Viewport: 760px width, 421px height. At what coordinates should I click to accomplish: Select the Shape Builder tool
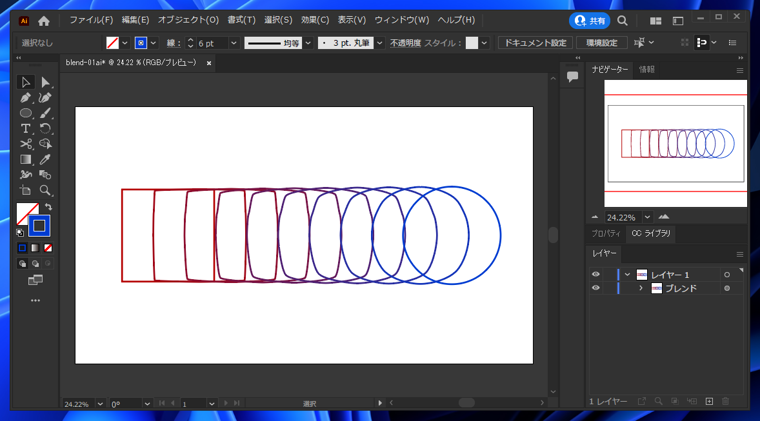pyautogui.click(x=45, y=144)
